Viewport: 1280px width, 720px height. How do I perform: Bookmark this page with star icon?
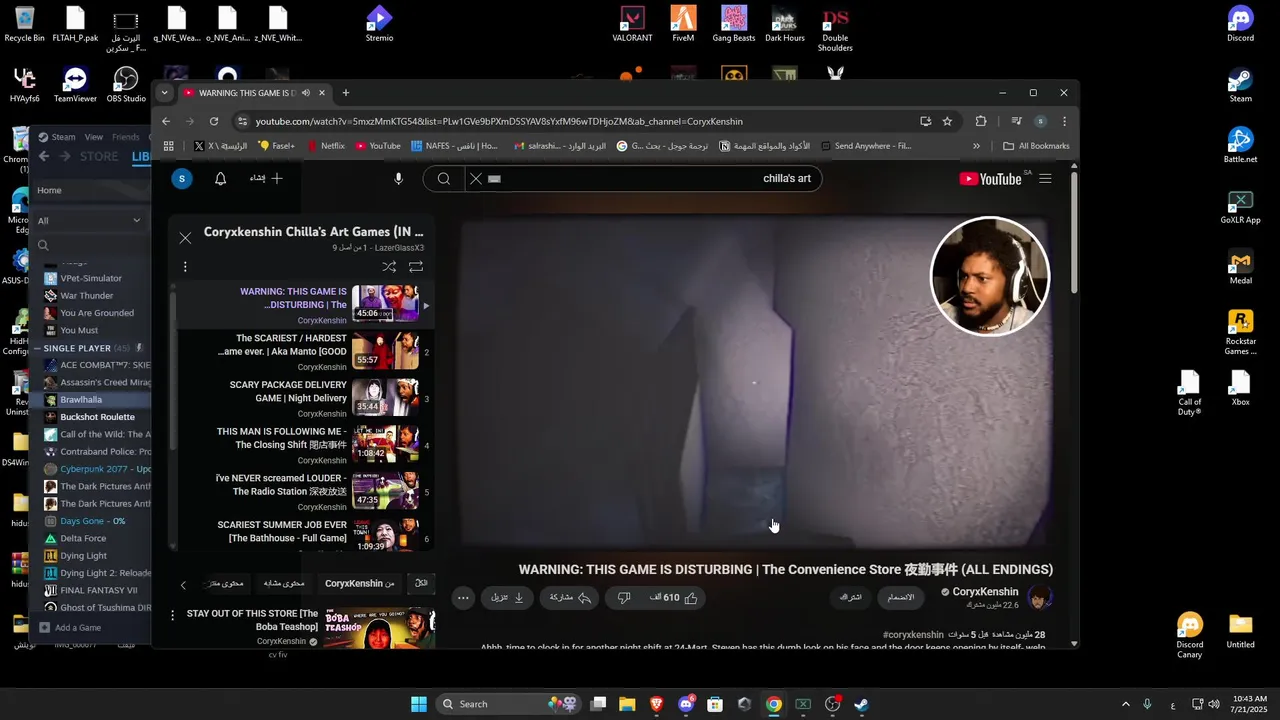(x=947, y=121)
